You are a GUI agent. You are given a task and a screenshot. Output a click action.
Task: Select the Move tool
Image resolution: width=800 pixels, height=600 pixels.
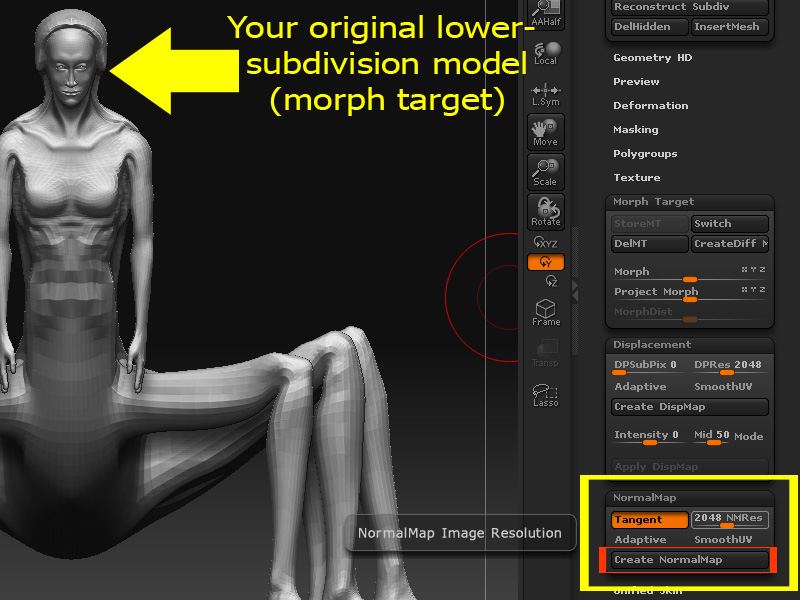pos(545,131)
